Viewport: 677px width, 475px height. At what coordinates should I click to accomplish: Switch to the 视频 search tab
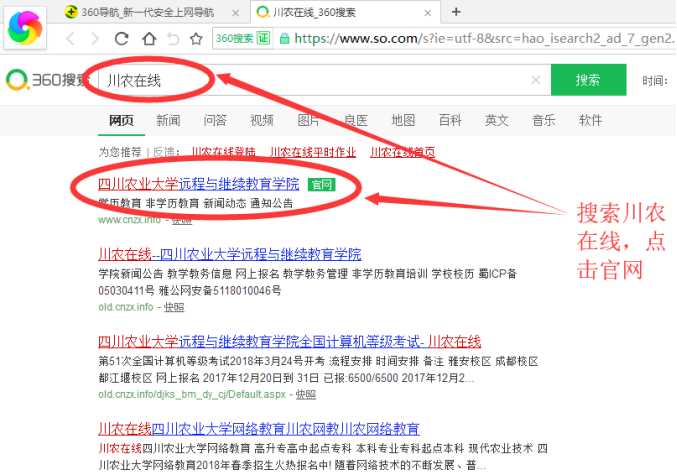coord(262,120)
